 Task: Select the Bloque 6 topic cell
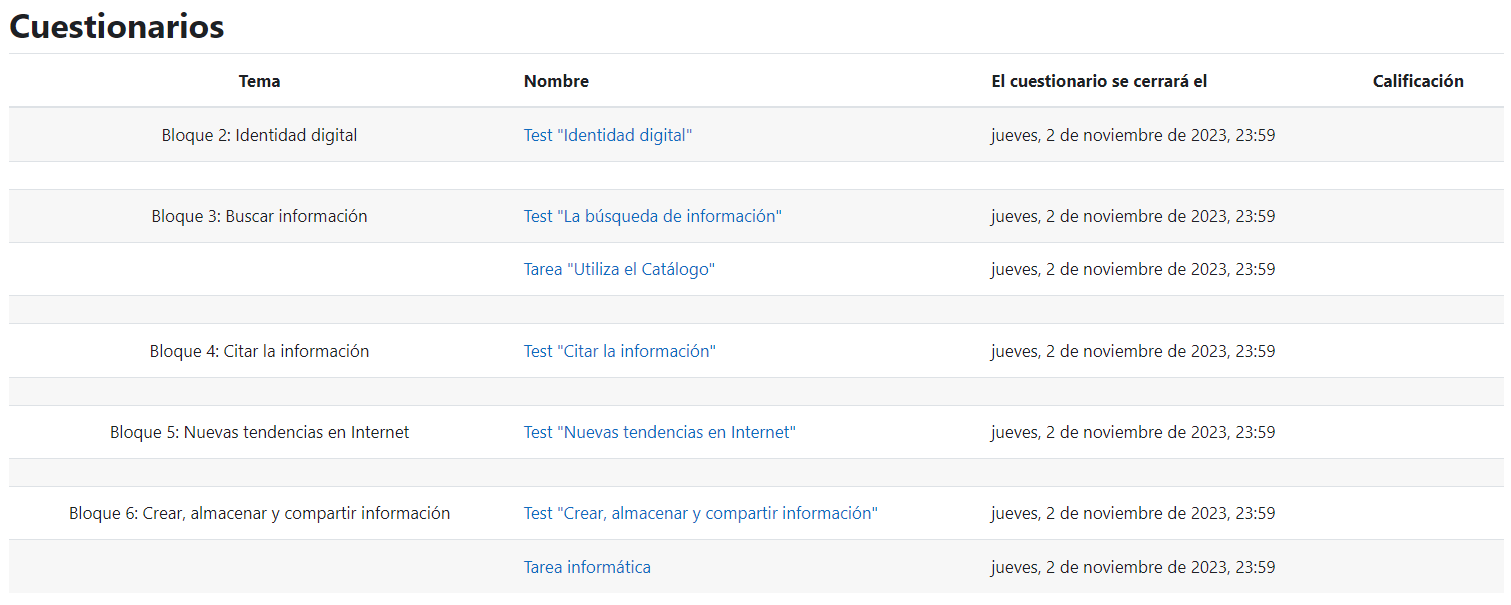point(259,513)
